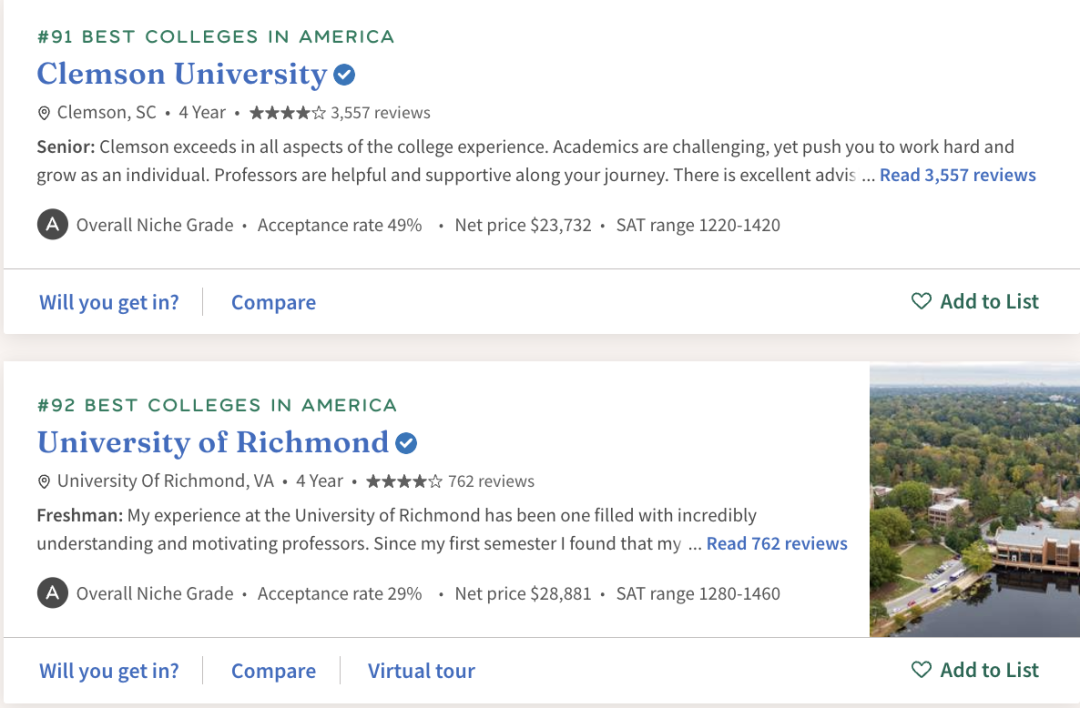Click Clemson's A Overall Niche Grade badge
The height and width of the screenshot is (708, 1080).
tap(52, 225)
